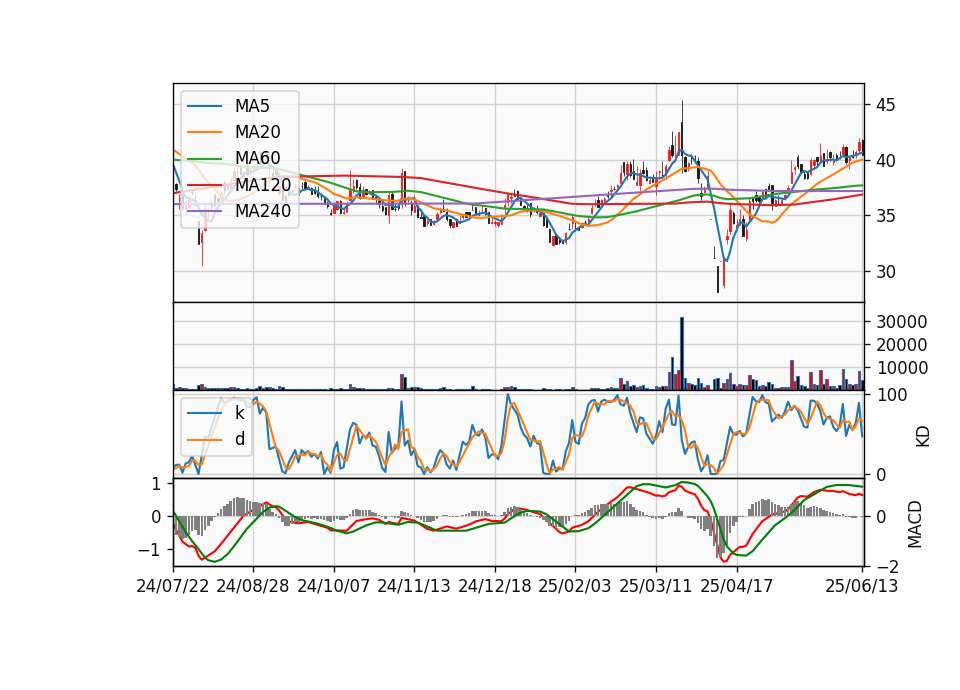The width and height of the screenshot is (960, 690).
Task: Click the 25/02/03 date label
Action: pyautogui.click(x=575, y=586)
